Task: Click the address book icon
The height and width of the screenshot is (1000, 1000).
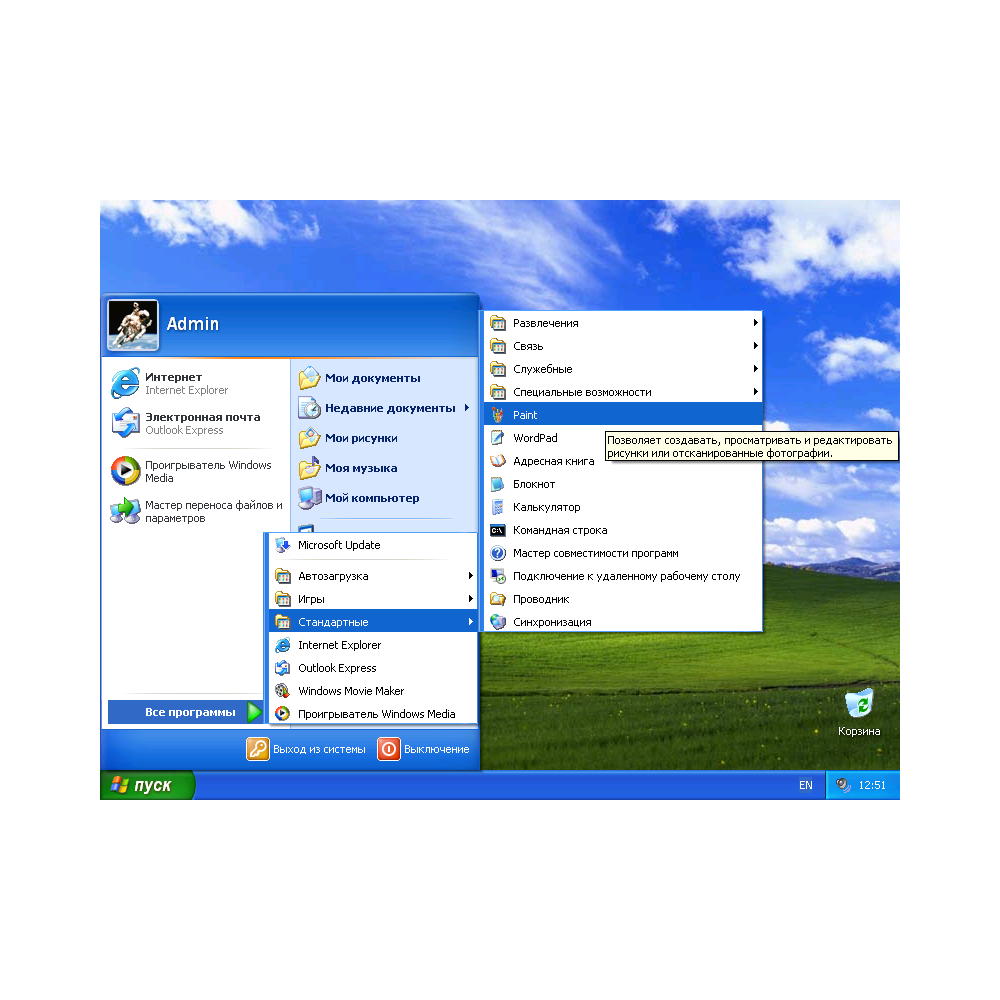Action: click(x=498, y=461)
